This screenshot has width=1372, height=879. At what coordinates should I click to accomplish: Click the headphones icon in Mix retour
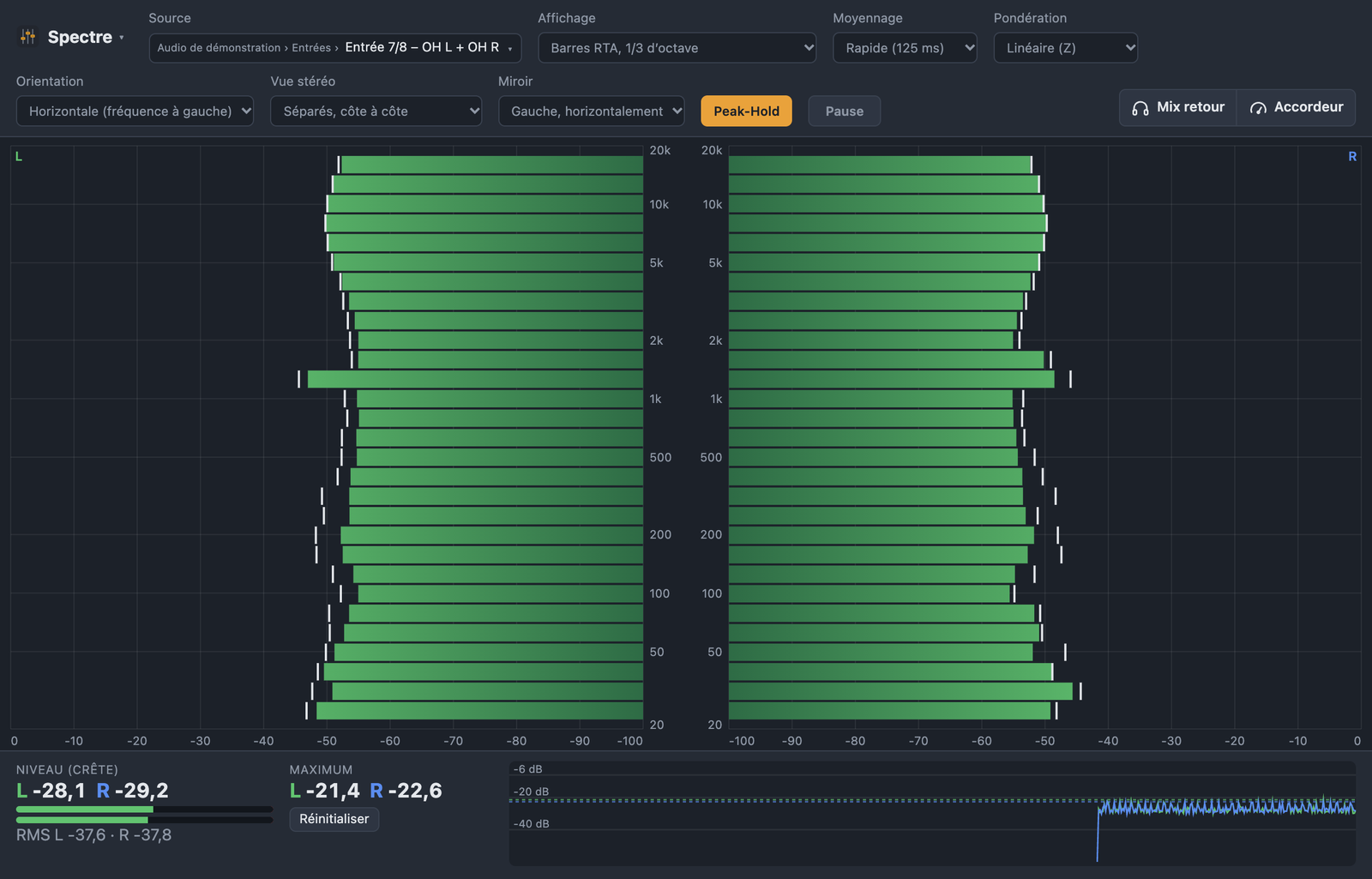[x=1140, y=108]
